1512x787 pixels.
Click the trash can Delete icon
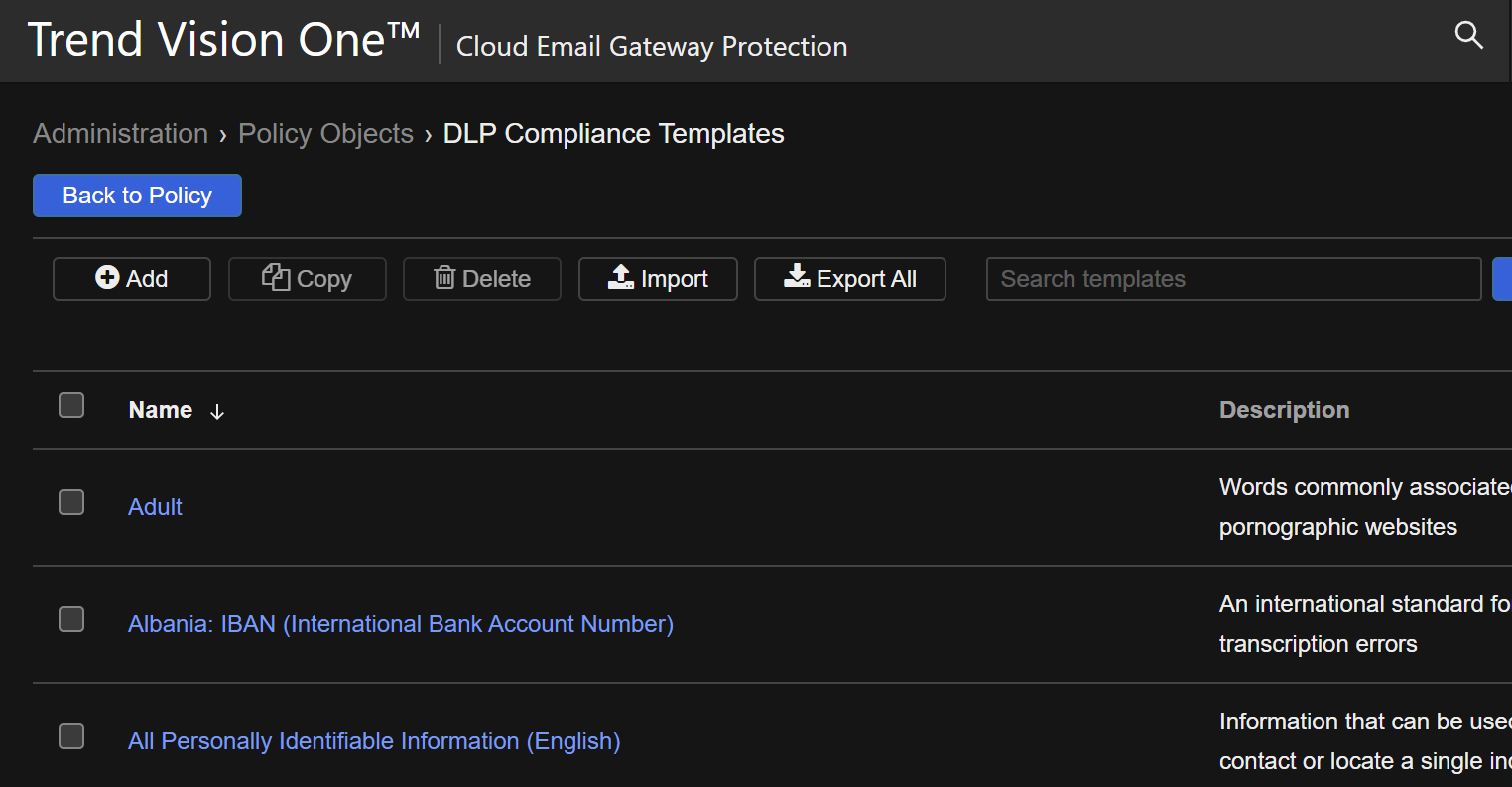coord(444,278)
